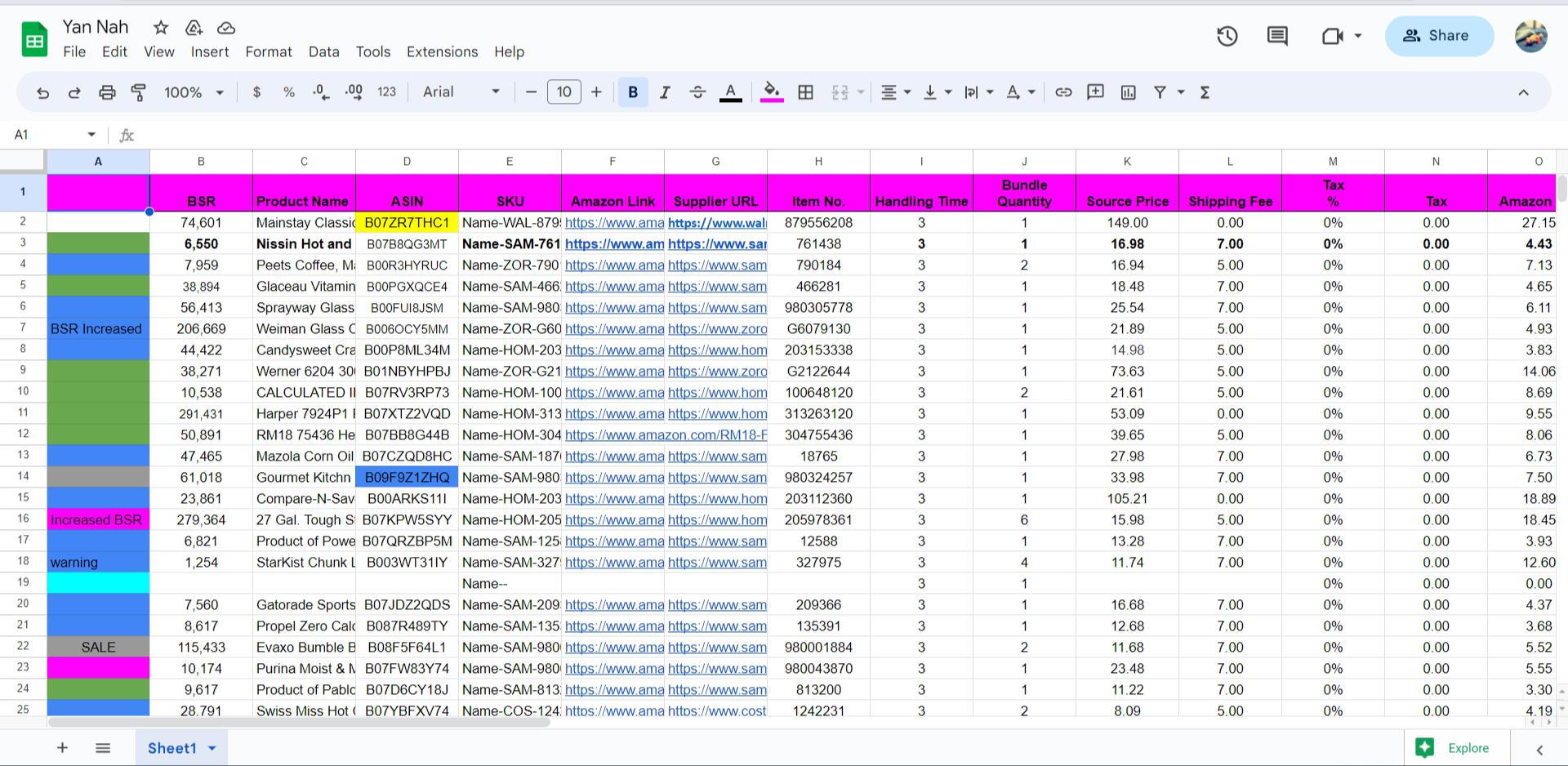Open the Data menu

[x=323, y=51]
